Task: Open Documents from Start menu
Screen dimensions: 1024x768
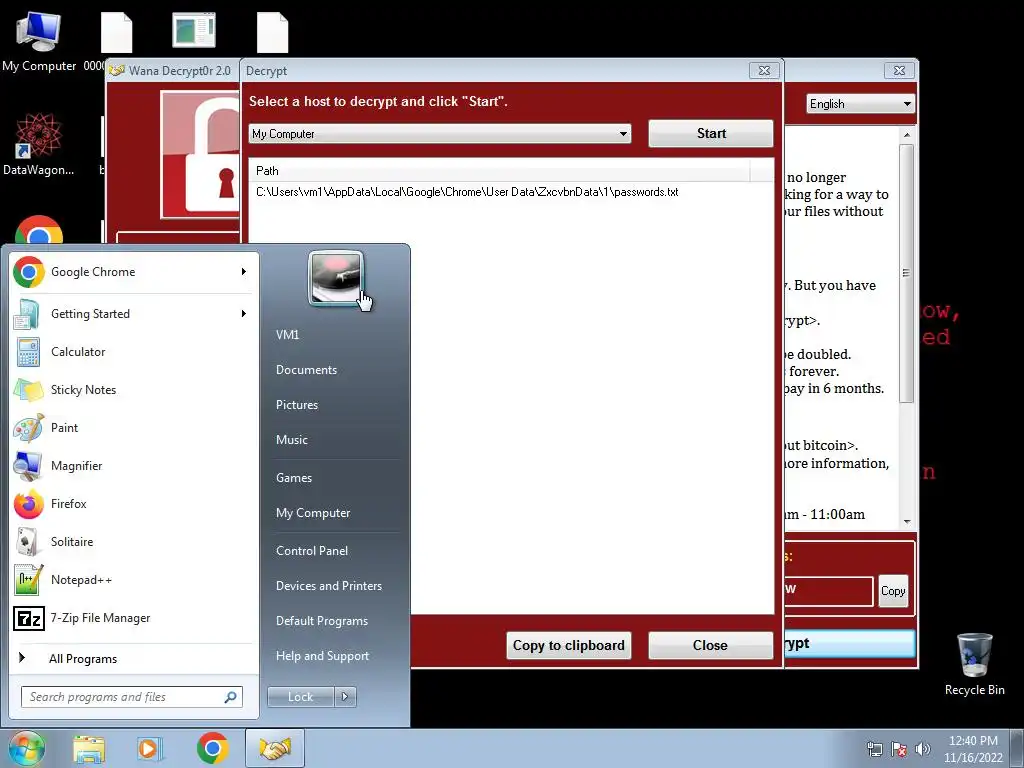Action: point(306,370)
